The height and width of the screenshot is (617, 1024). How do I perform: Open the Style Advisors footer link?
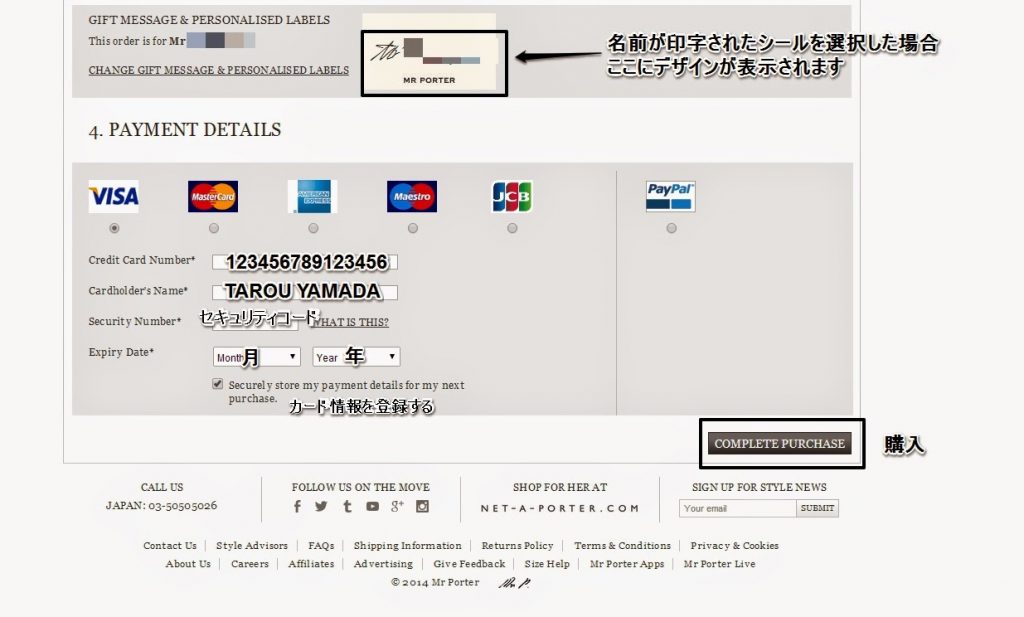pos(251,545)
